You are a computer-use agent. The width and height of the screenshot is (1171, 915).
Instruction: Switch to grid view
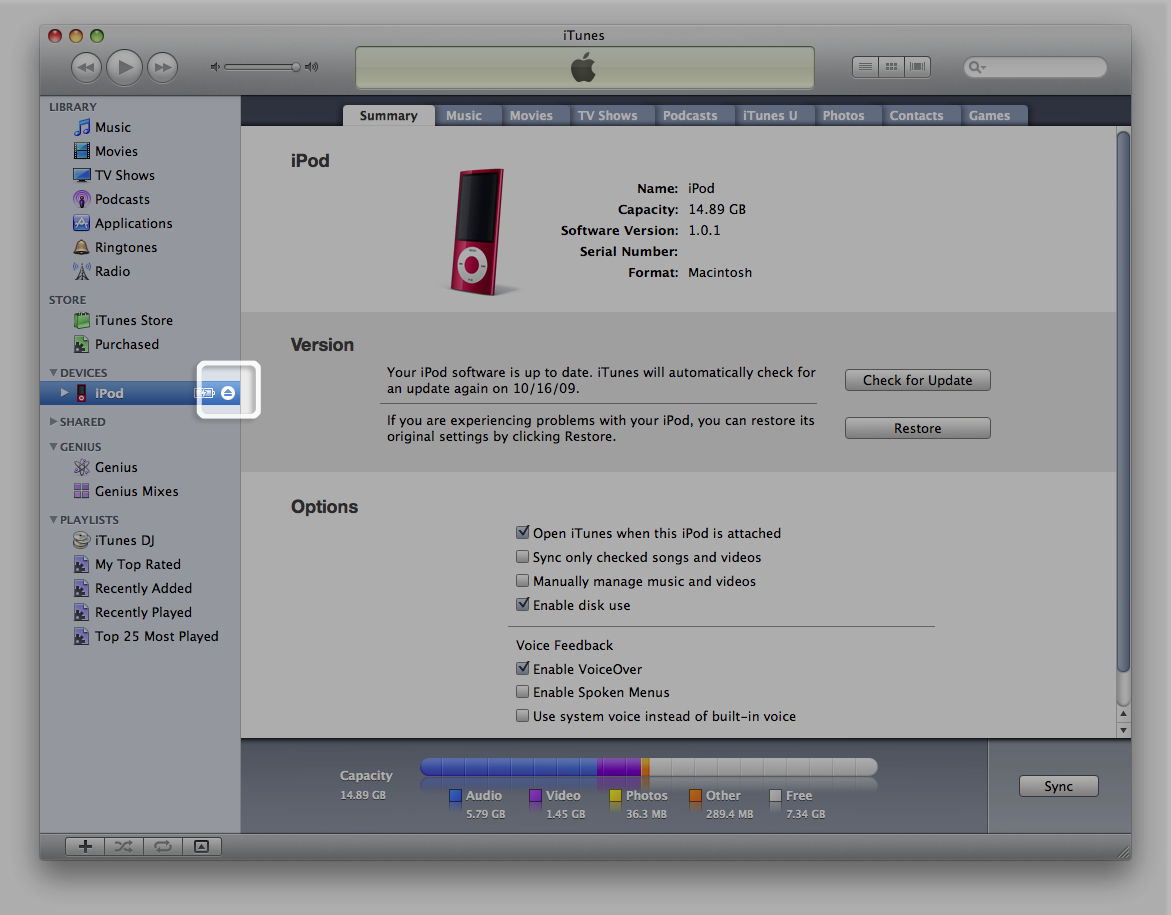coord(891,67)
